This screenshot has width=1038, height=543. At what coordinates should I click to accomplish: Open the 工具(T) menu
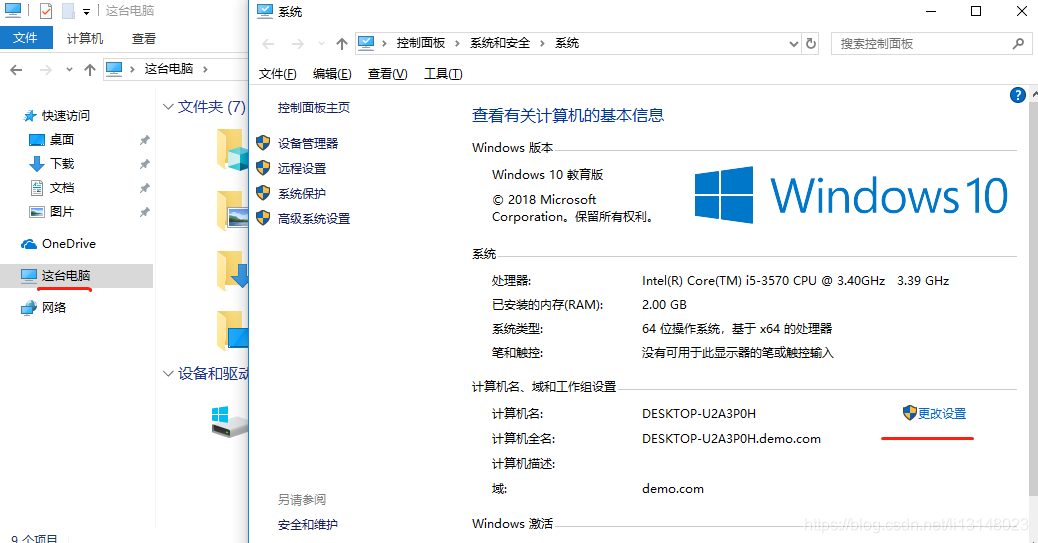443,74
